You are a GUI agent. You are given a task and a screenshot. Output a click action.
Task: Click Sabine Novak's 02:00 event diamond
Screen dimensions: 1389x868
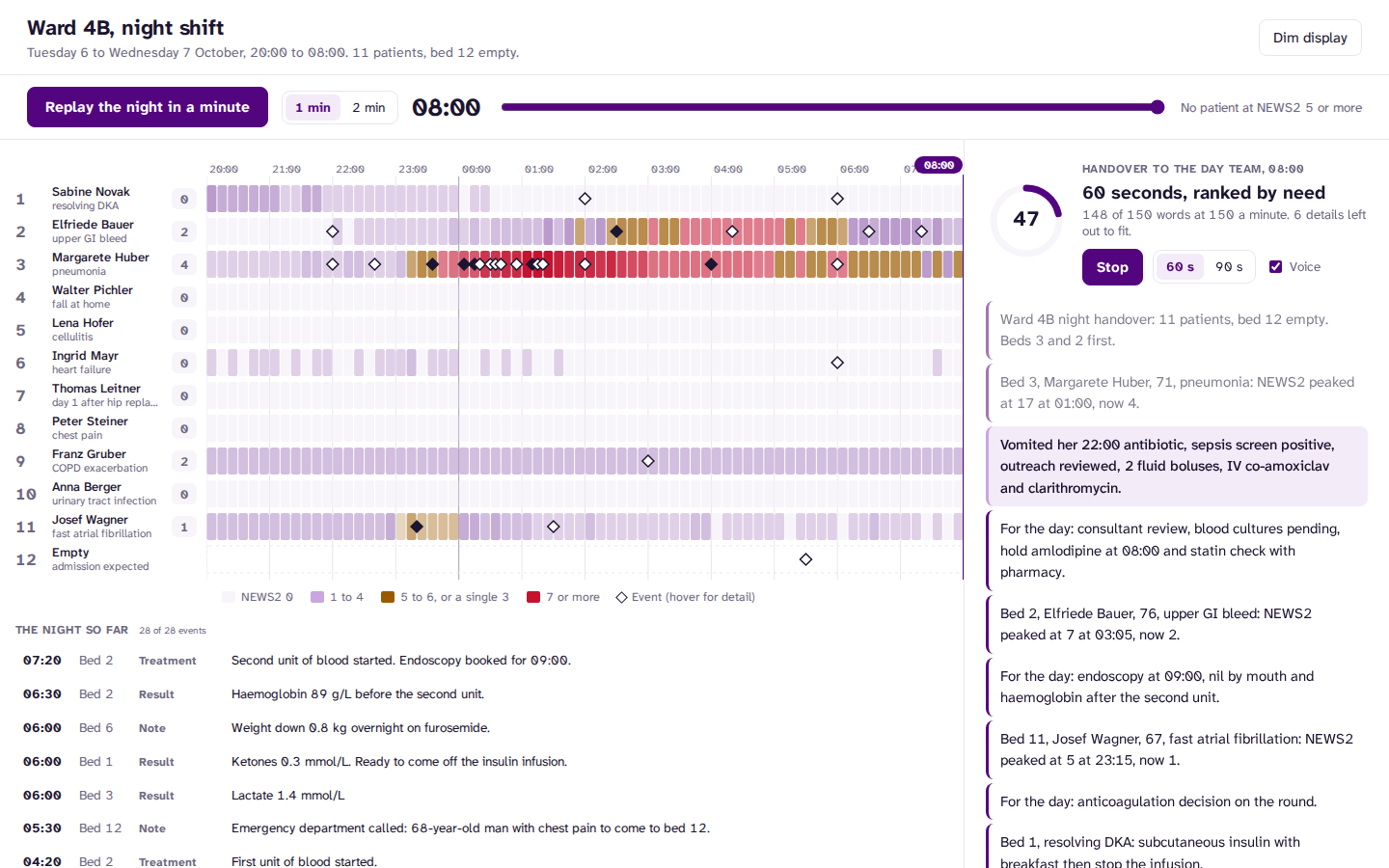[585, 199]
